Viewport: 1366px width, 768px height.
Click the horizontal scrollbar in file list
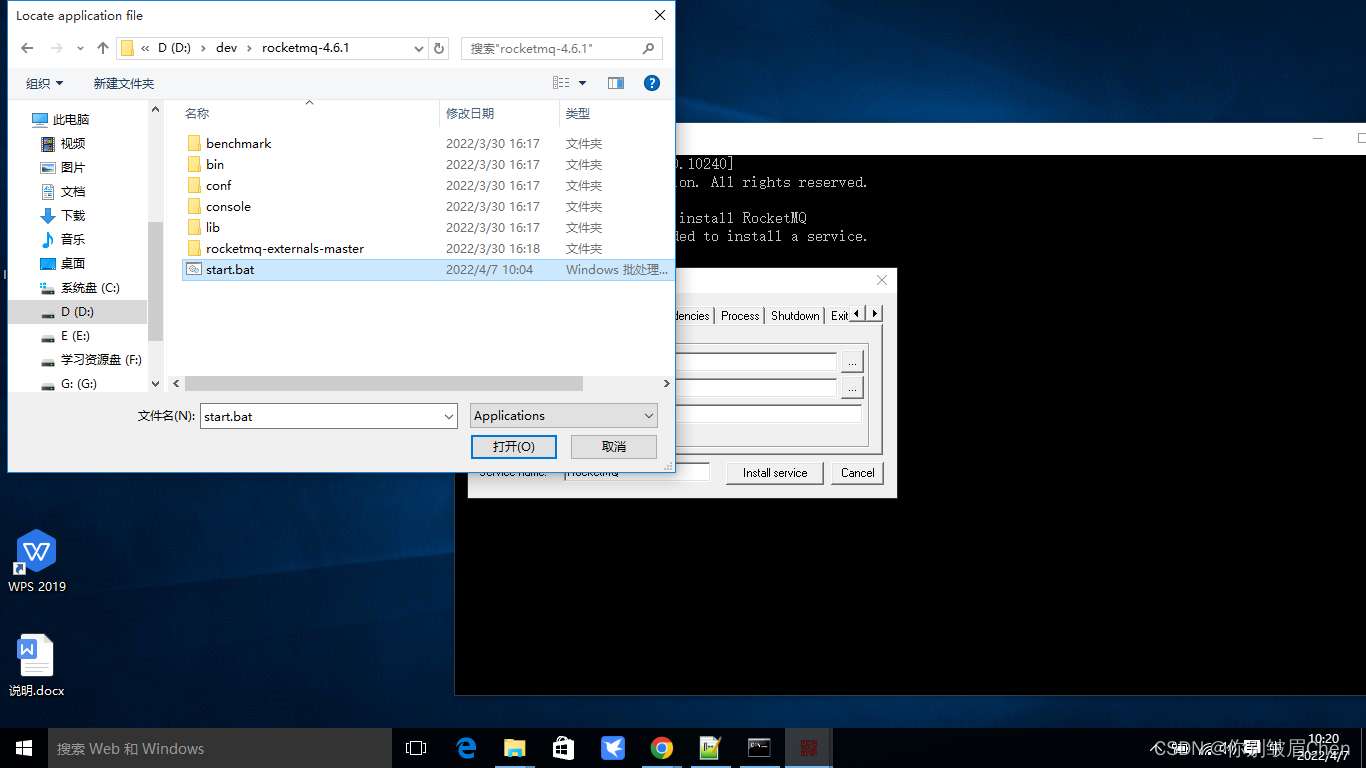point(383,384)
